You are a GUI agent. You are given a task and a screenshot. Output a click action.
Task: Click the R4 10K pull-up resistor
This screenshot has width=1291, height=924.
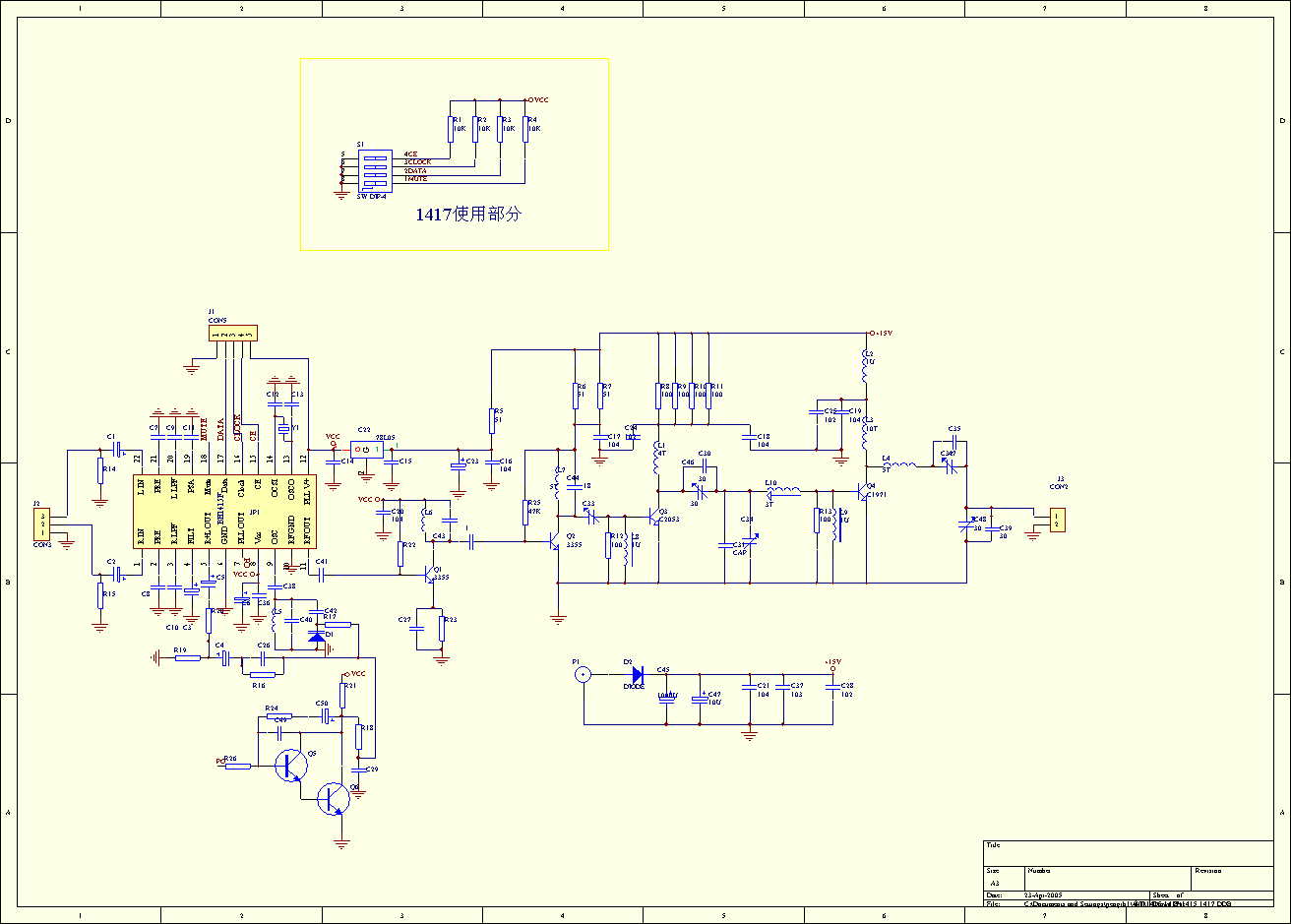click(x=525, y=129)
